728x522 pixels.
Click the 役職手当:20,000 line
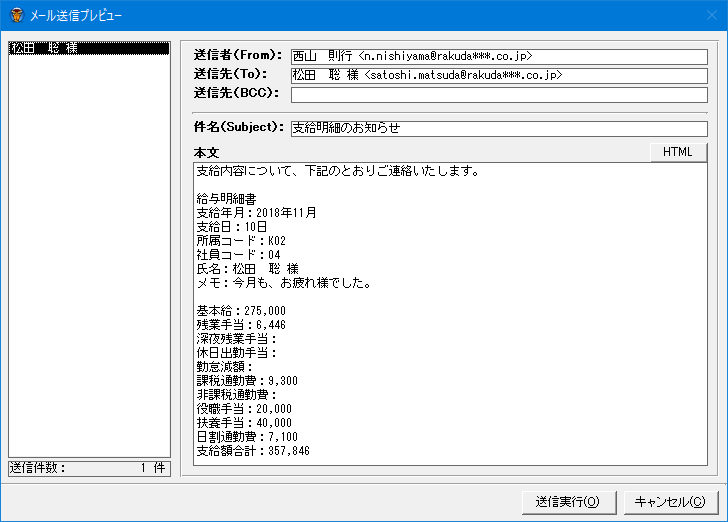click(x=244, y=409)
